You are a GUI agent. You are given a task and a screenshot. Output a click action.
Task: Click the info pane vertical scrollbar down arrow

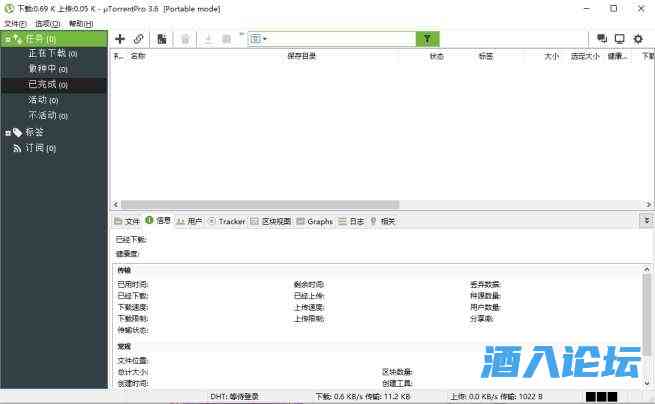click(647, 382)
